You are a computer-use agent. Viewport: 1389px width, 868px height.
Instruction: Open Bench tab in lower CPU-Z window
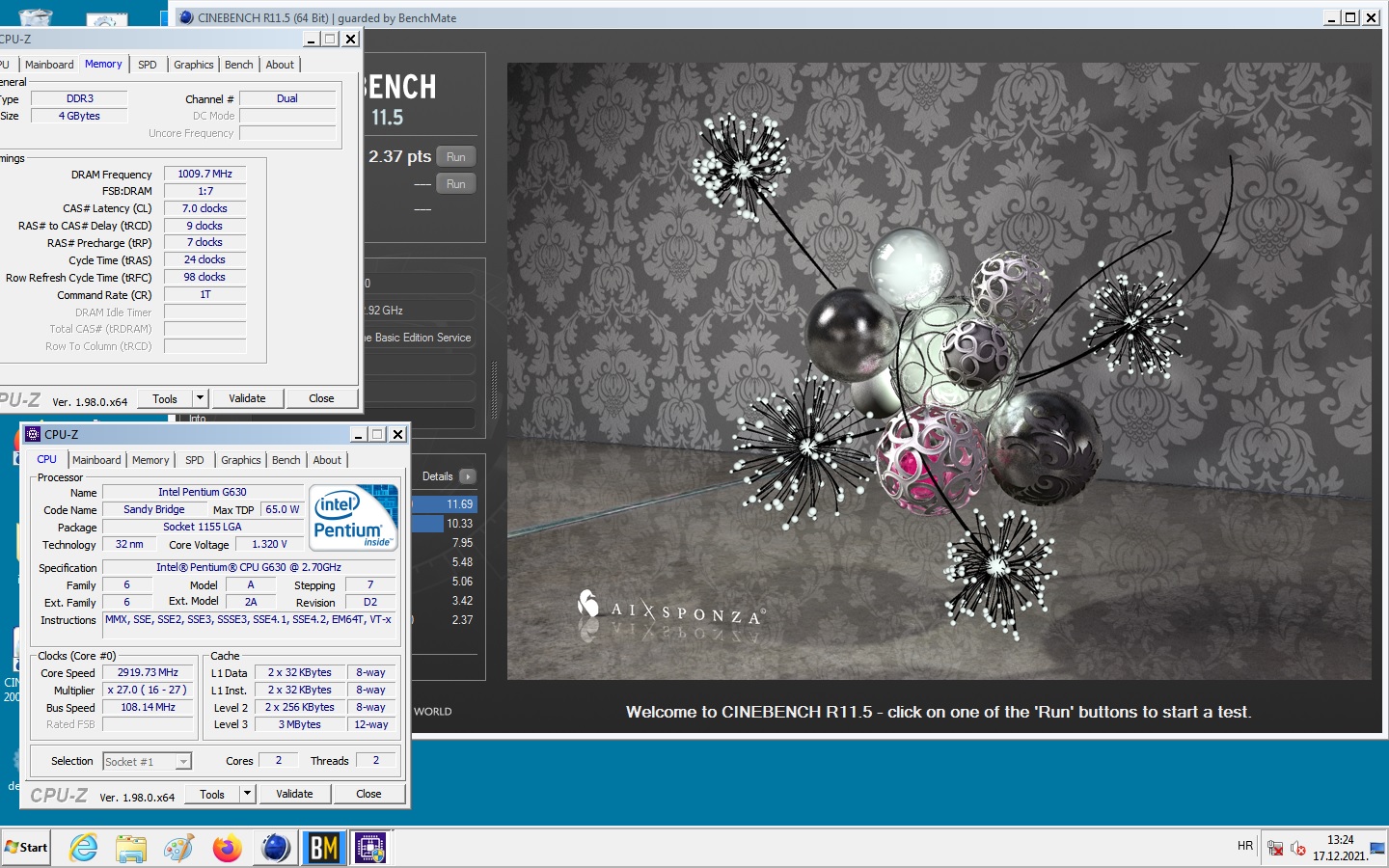tap(286, 460)
